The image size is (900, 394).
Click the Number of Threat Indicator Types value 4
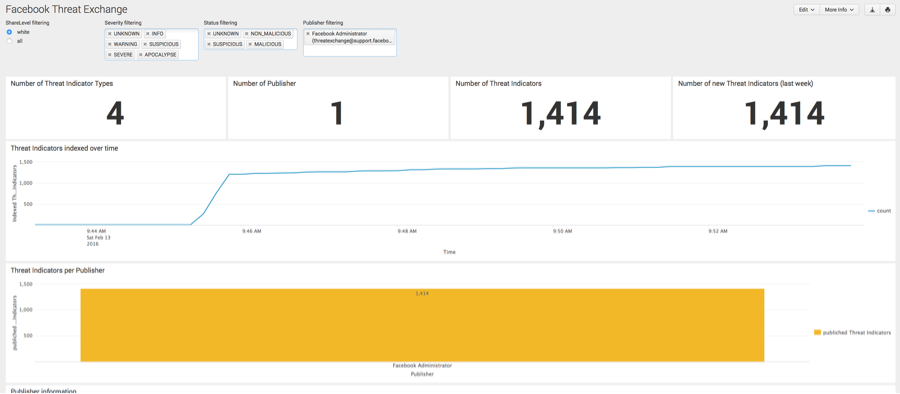coord(115,114)
